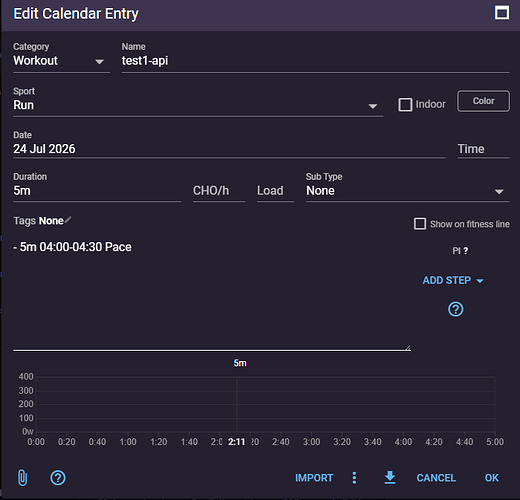
Task: Click the 3:00 tick on chart axis
Action: pos(311,442)
